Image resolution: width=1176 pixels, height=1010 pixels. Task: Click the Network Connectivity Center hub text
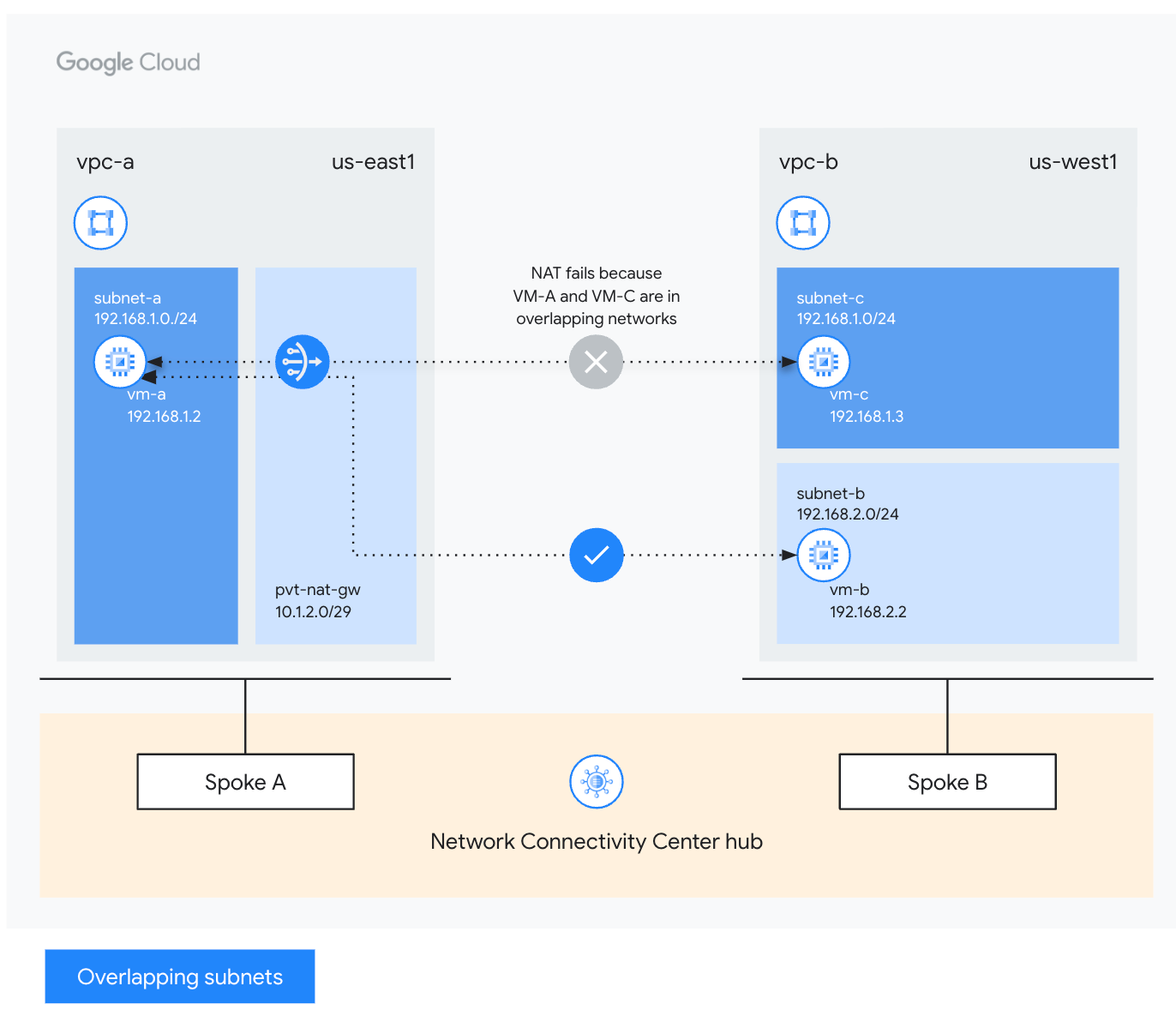[x=597, y=841]
